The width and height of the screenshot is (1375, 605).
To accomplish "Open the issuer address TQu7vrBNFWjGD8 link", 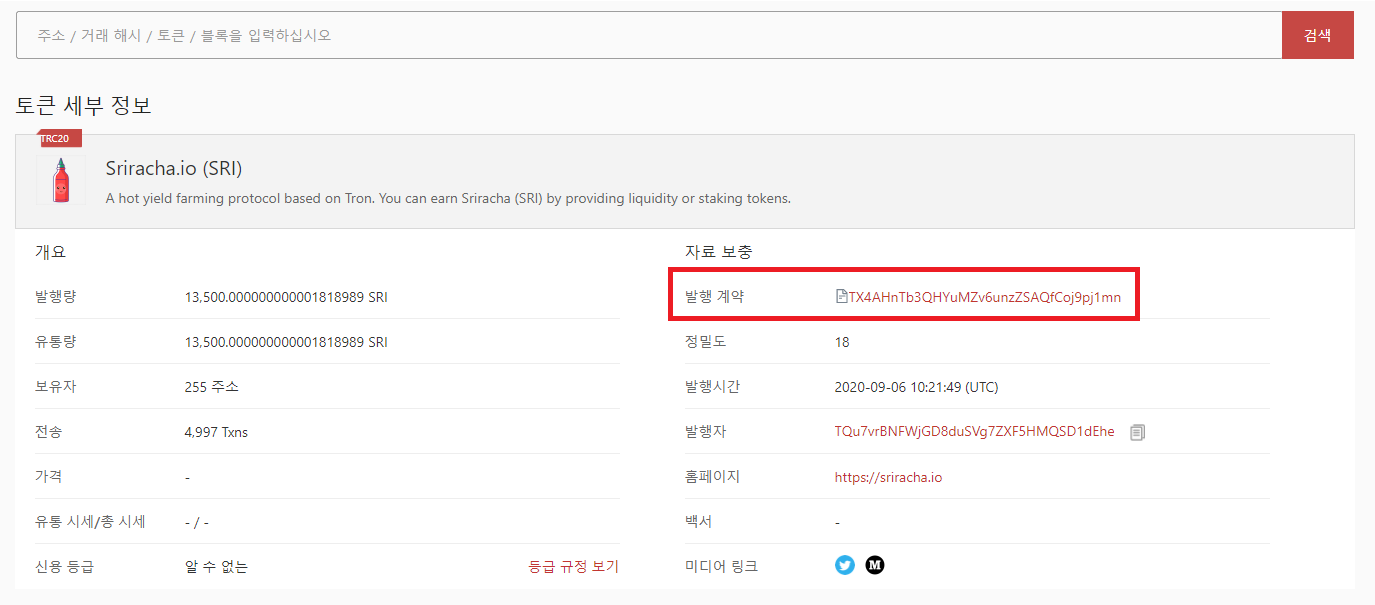I will (974, 432).
